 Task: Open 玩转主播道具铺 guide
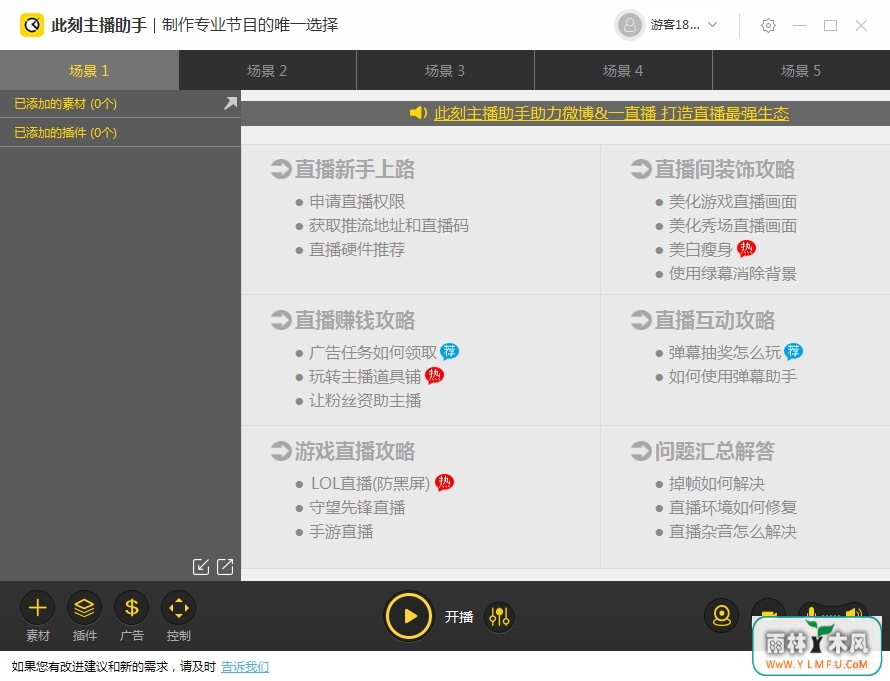[x=365, y=376]
